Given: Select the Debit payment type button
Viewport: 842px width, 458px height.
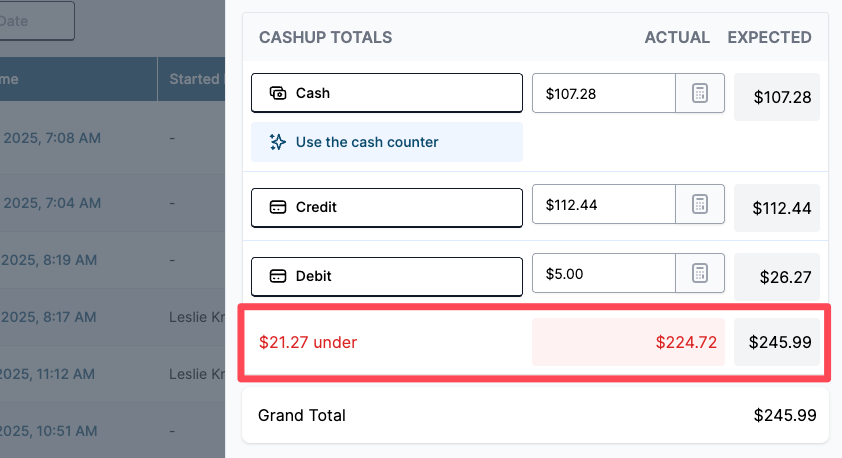Looking at the screenshot, I should point(387,277).
